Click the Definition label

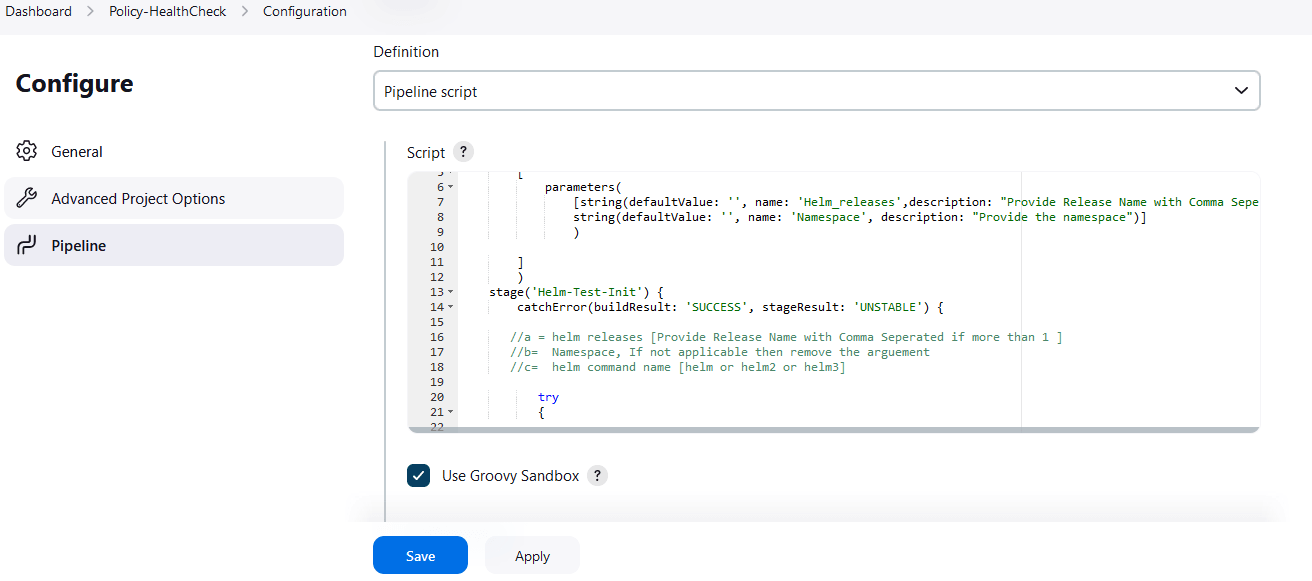[x=406, y=51]
